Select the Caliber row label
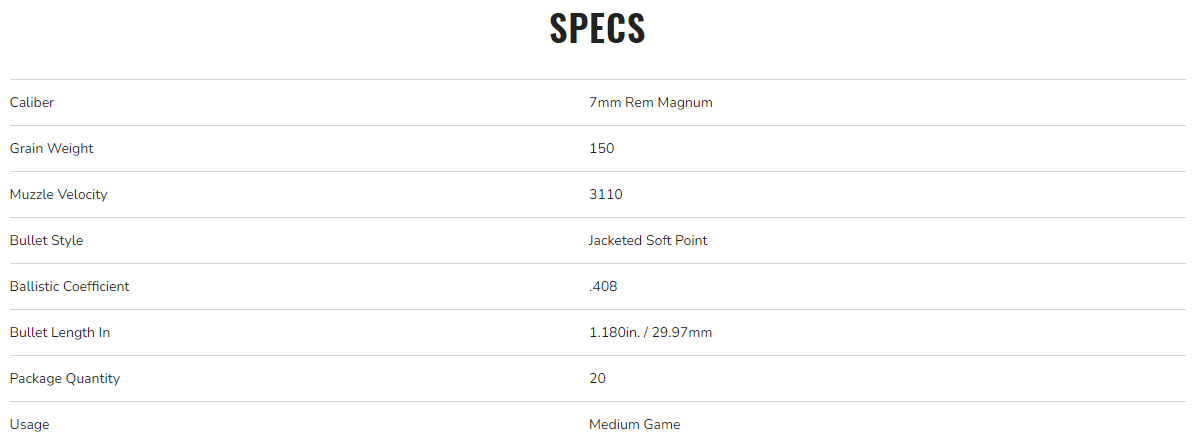This screenshot has width=1200, height=439. click(32, 102)
